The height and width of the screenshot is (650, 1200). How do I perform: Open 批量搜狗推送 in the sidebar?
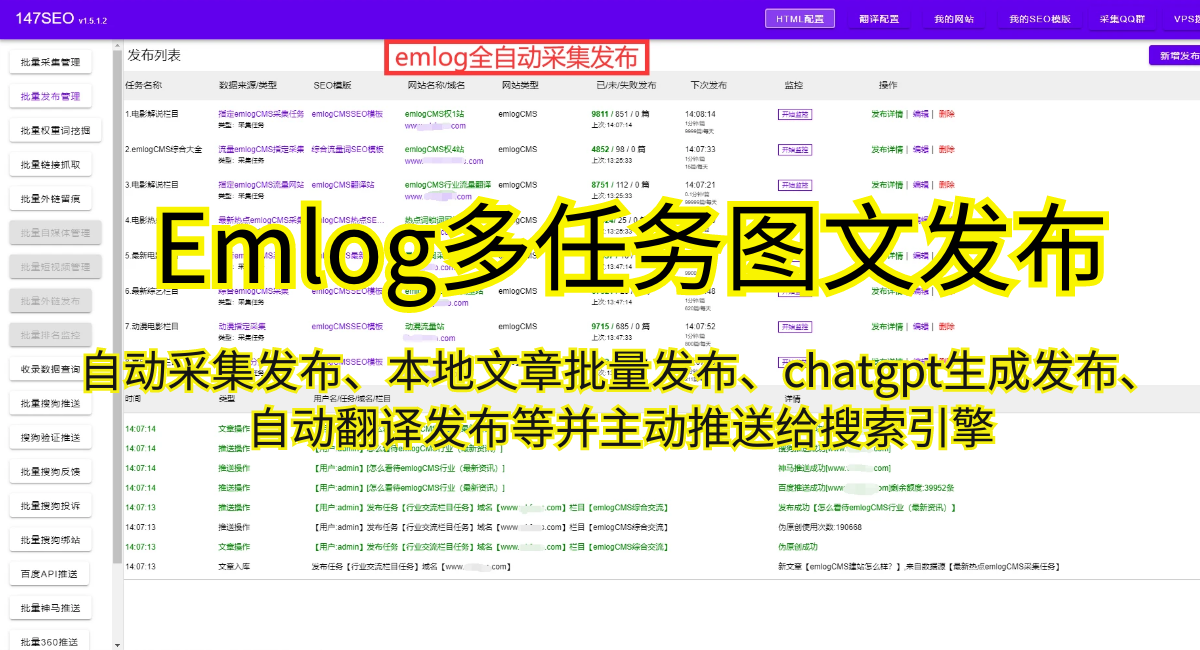(x=50, y=403)
